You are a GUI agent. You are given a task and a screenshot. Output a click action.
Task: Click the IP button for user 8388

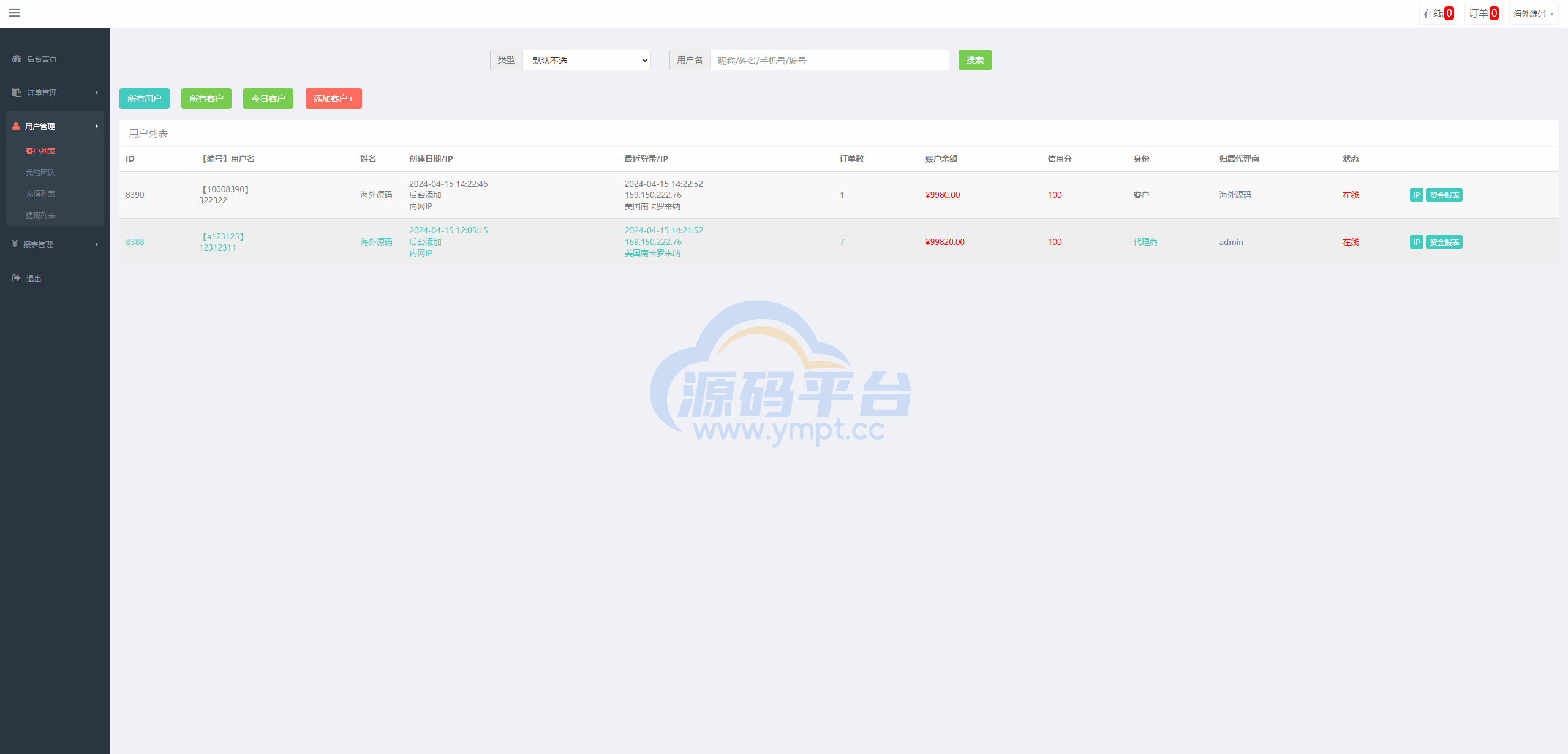[x=1416, y=242]
